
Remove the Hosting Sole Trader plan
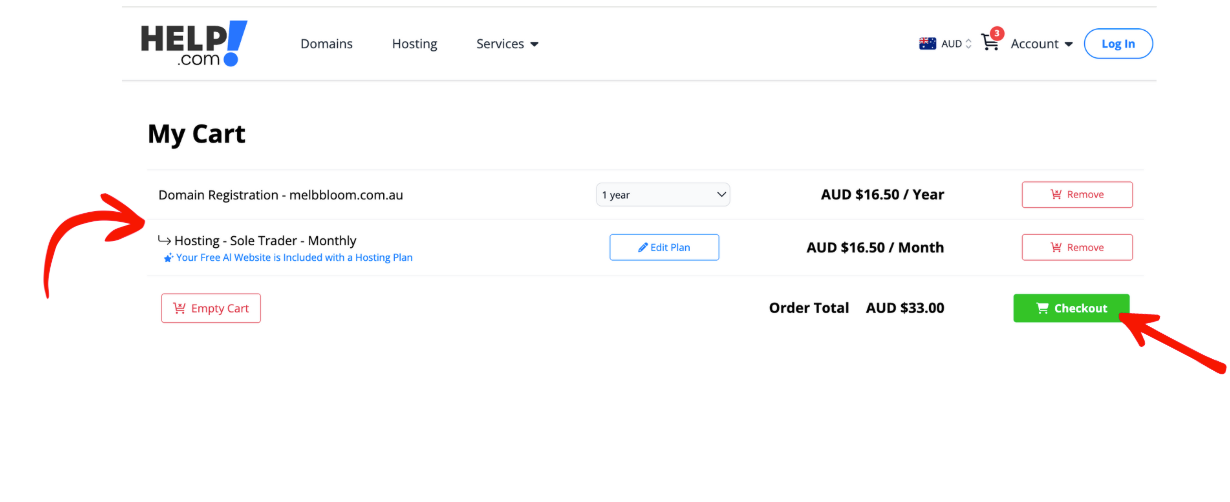(1076, 248)
